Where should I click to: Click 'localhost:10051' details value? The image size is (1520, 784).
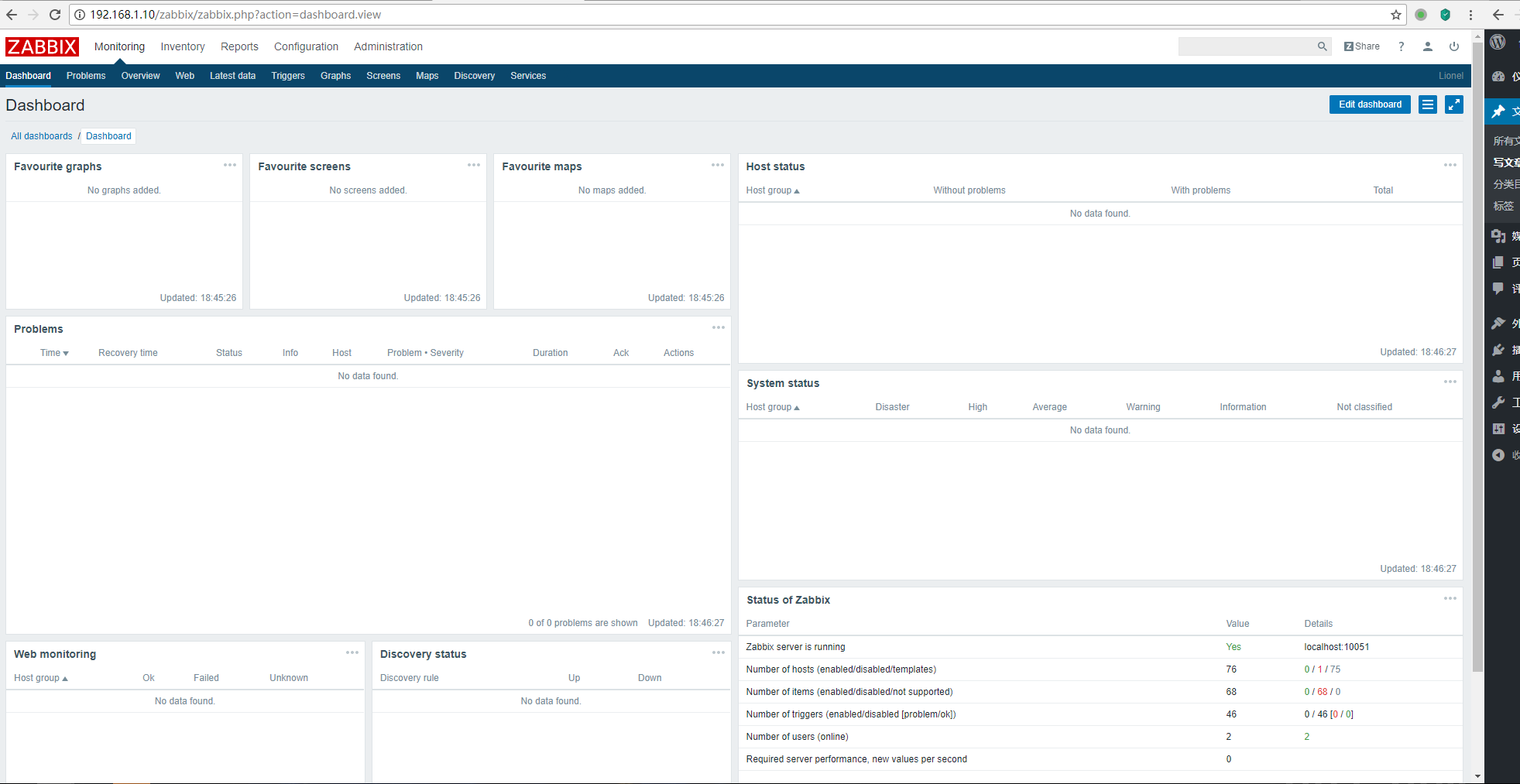[x=1336, y=647]
